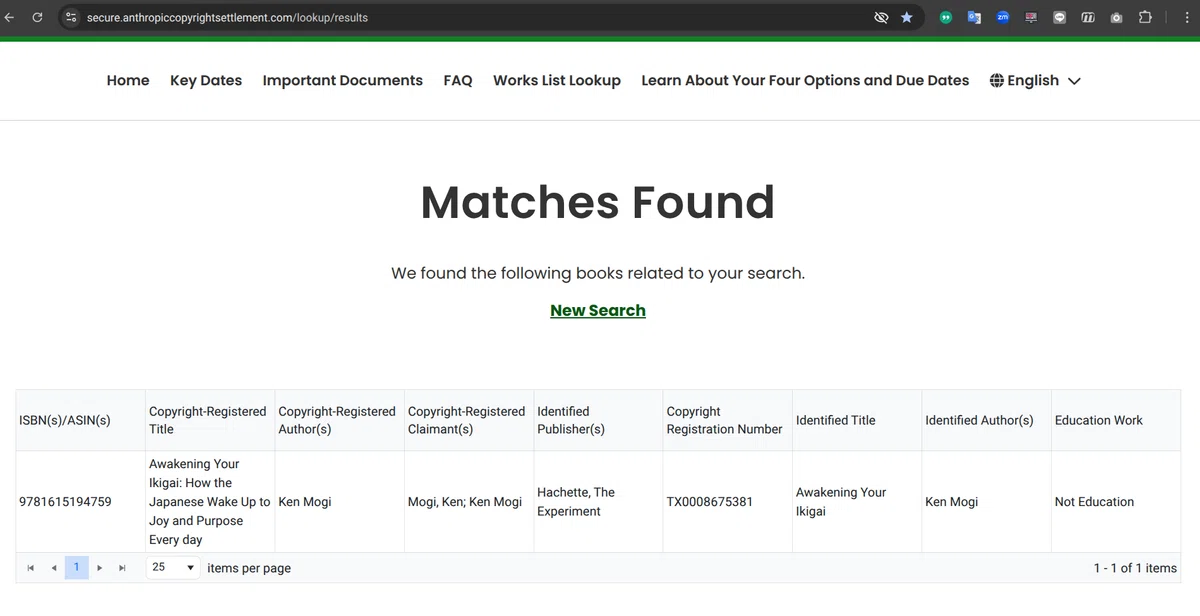Screen dimensions: 1200x616
Task: Open Learn About Your Four Options page
Action: point(805,80)
